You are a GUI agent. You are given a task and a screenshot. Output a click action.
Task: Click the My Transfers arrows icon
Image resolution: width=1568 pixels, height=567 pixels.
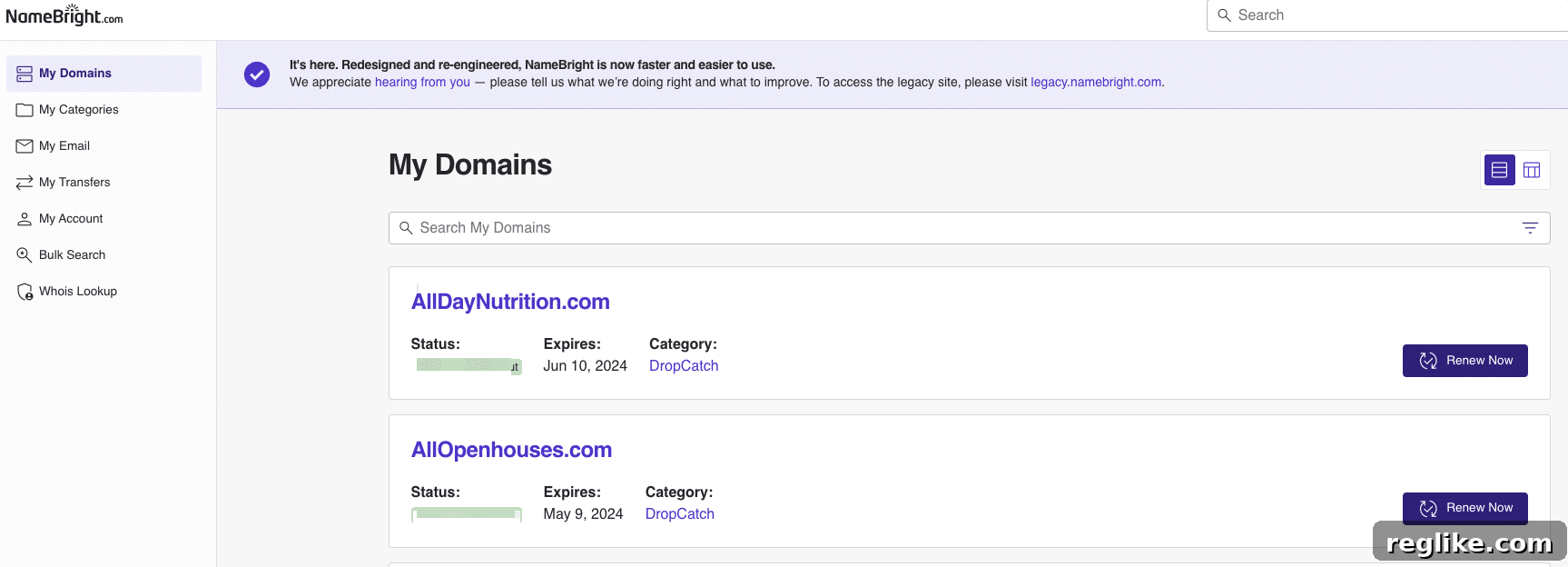coord(25,183)
